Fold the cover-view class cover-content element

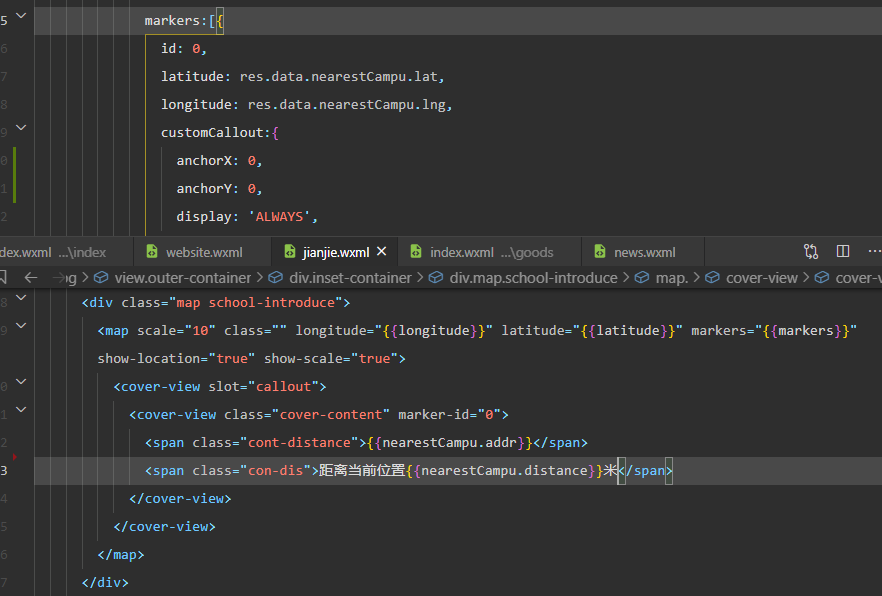(21, 410)
